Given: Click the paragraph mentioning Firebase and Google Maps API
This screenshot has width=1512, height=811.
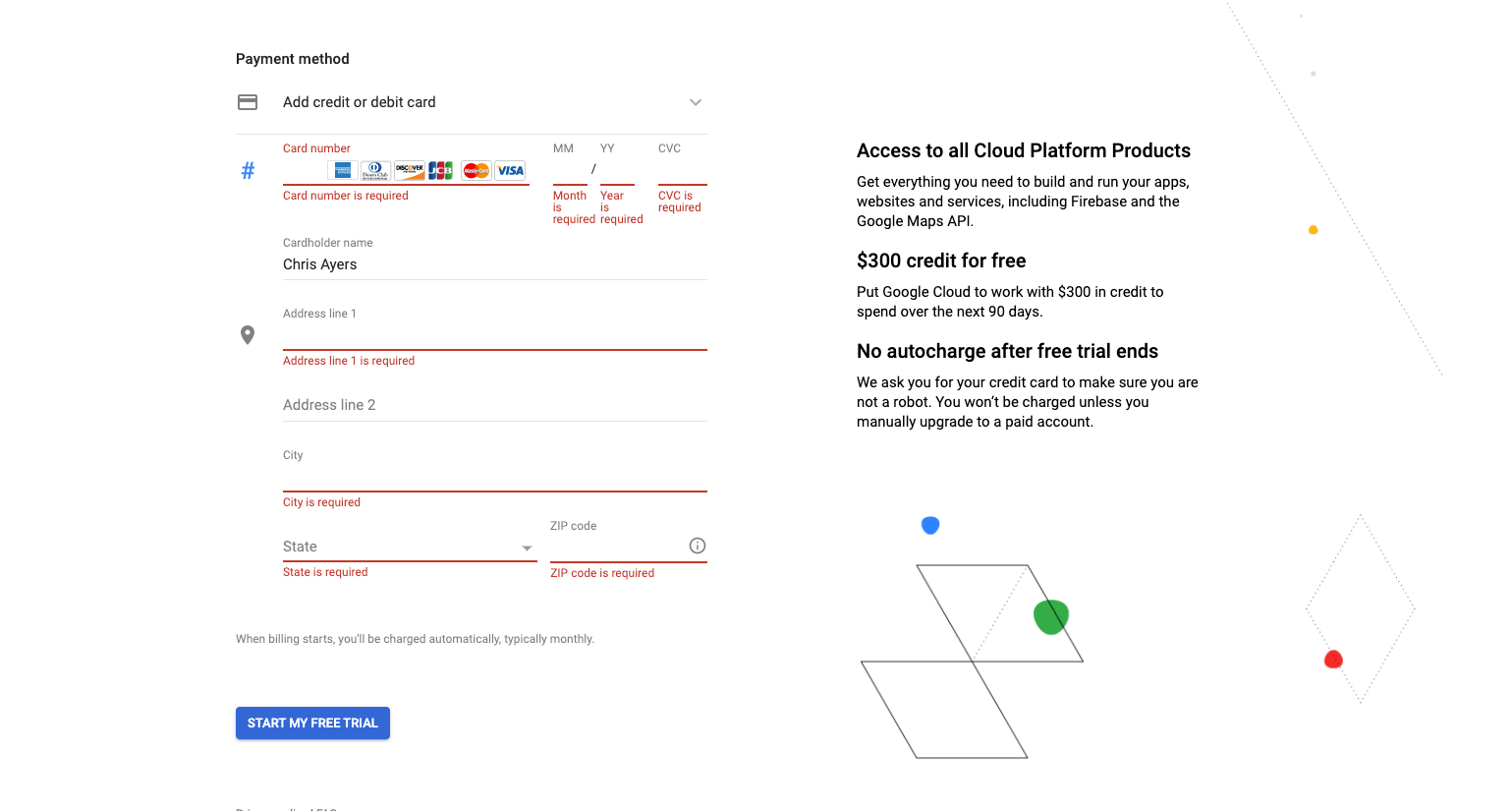Looking at the screenshot, I should click(x=1023, y=202).
